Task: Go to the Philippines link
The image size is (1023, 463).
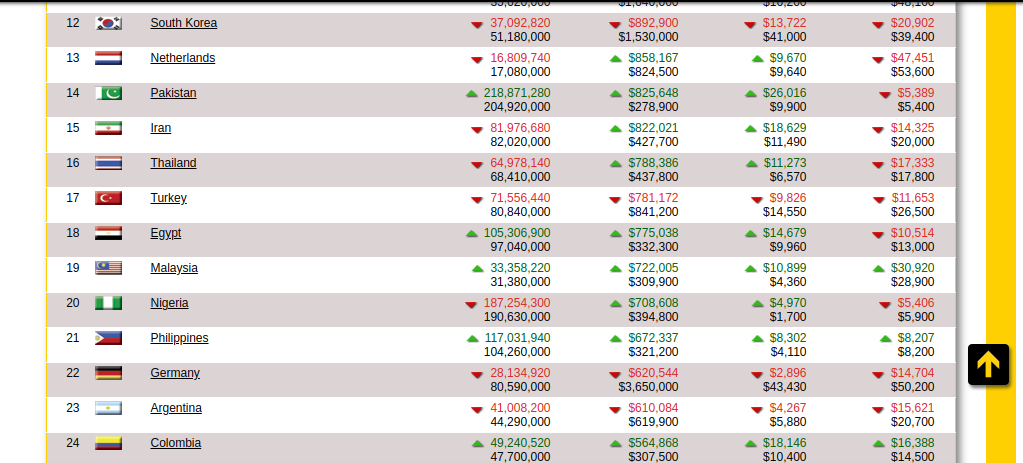Action: (x=179, y=338)
